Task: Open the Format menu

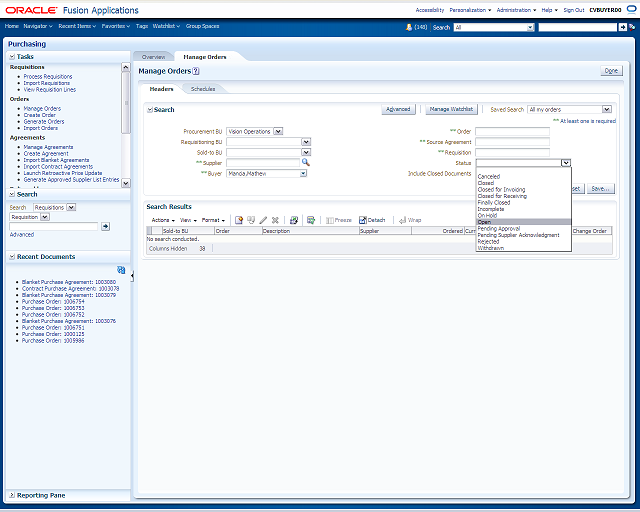Action: pyautogui.click(x=213, y=220)
